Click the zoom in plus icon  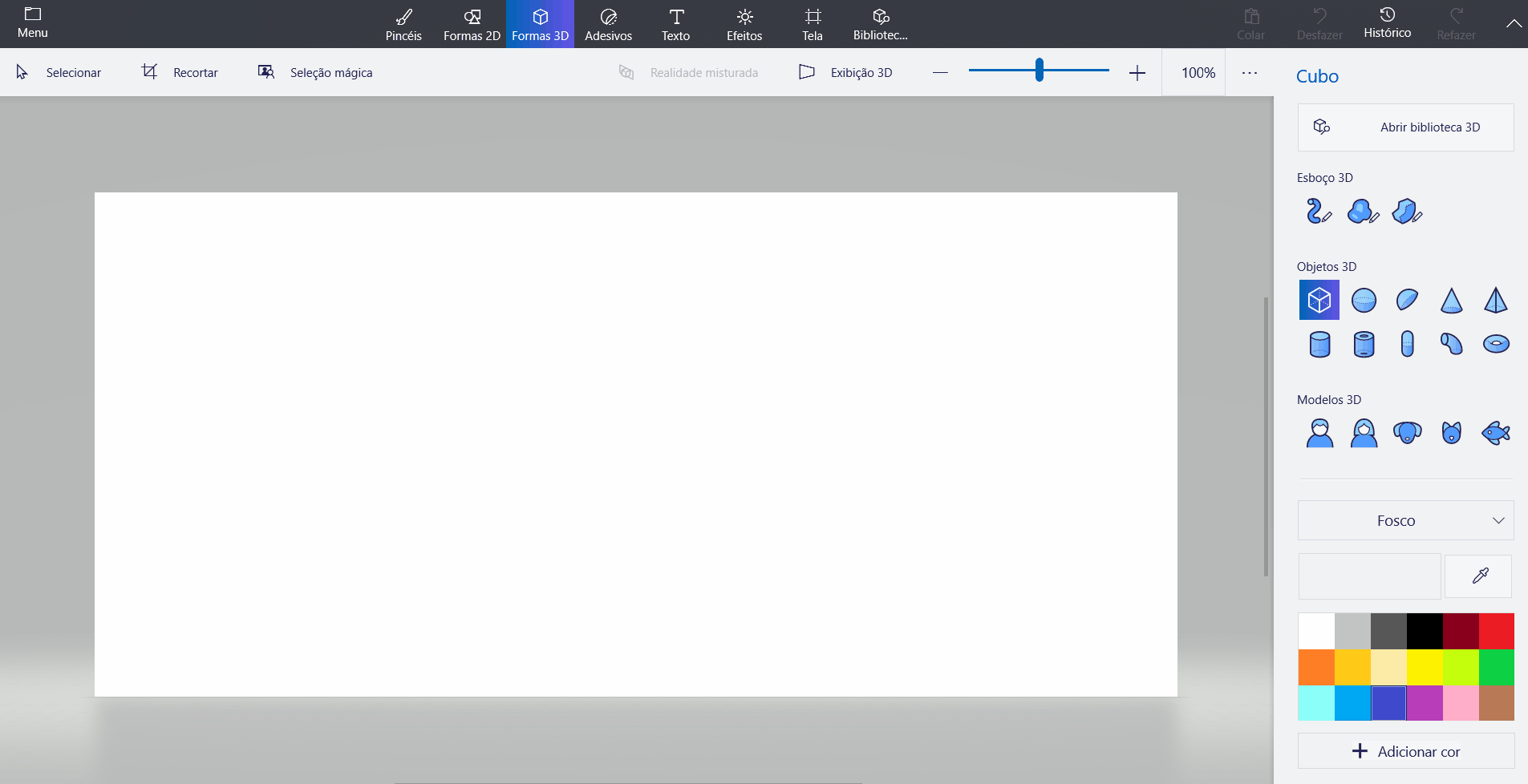pos(1137,73)
